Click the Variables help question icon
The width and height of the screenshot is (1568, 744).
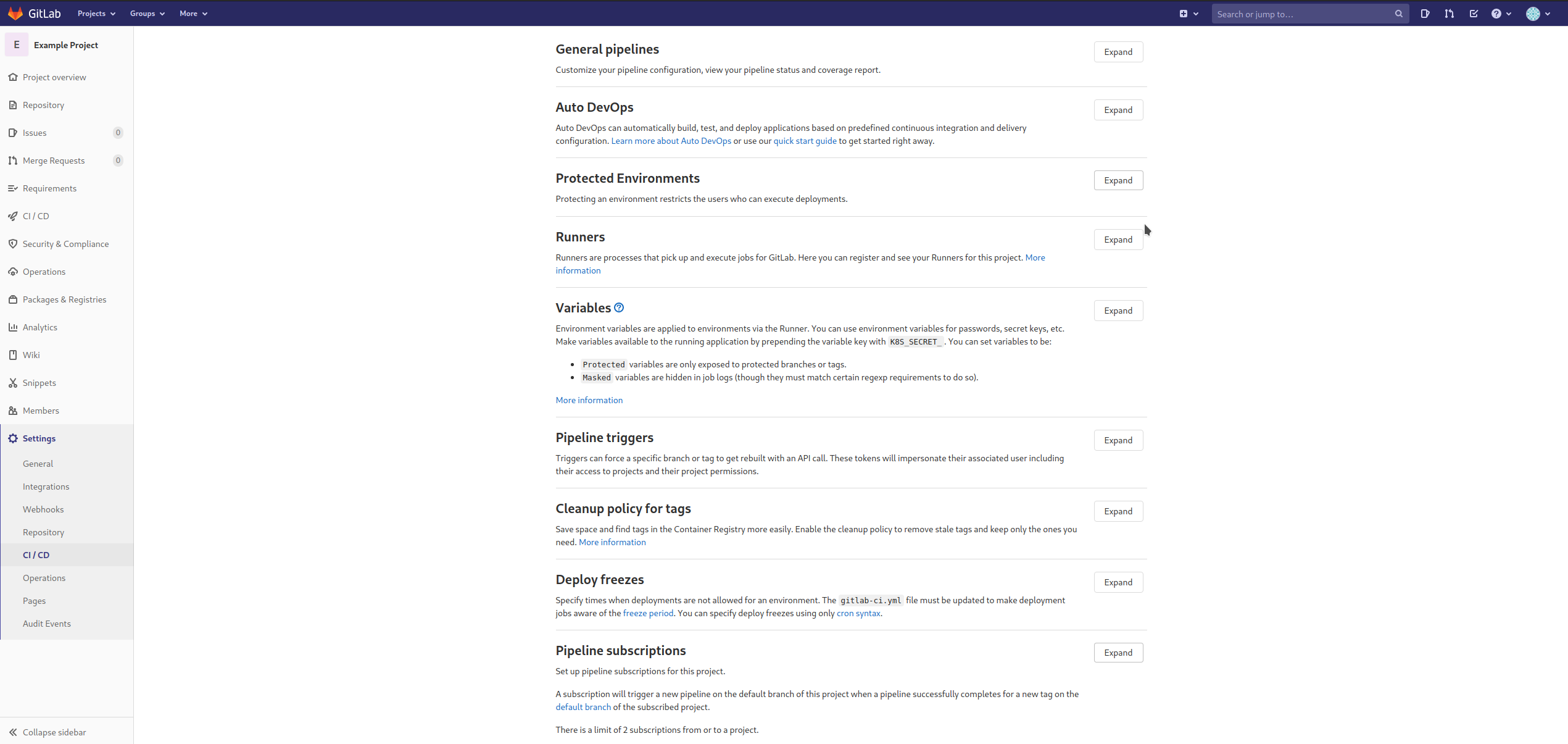click(x=619, y=307)
